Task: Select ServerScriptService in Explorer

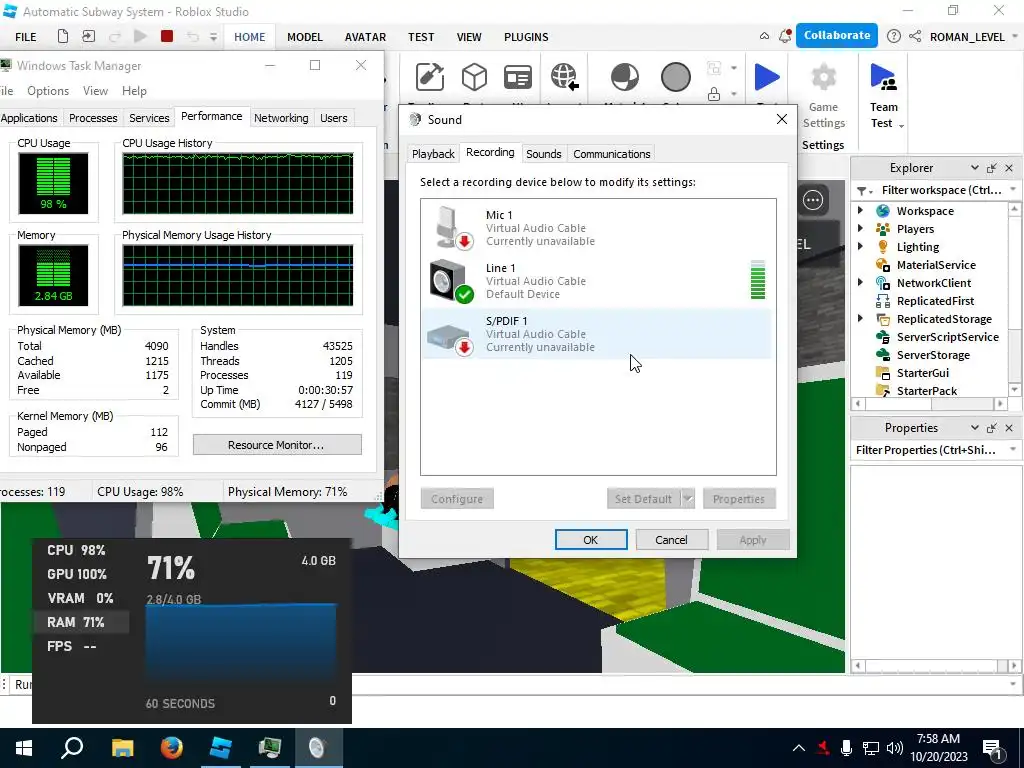Action: 946,337
